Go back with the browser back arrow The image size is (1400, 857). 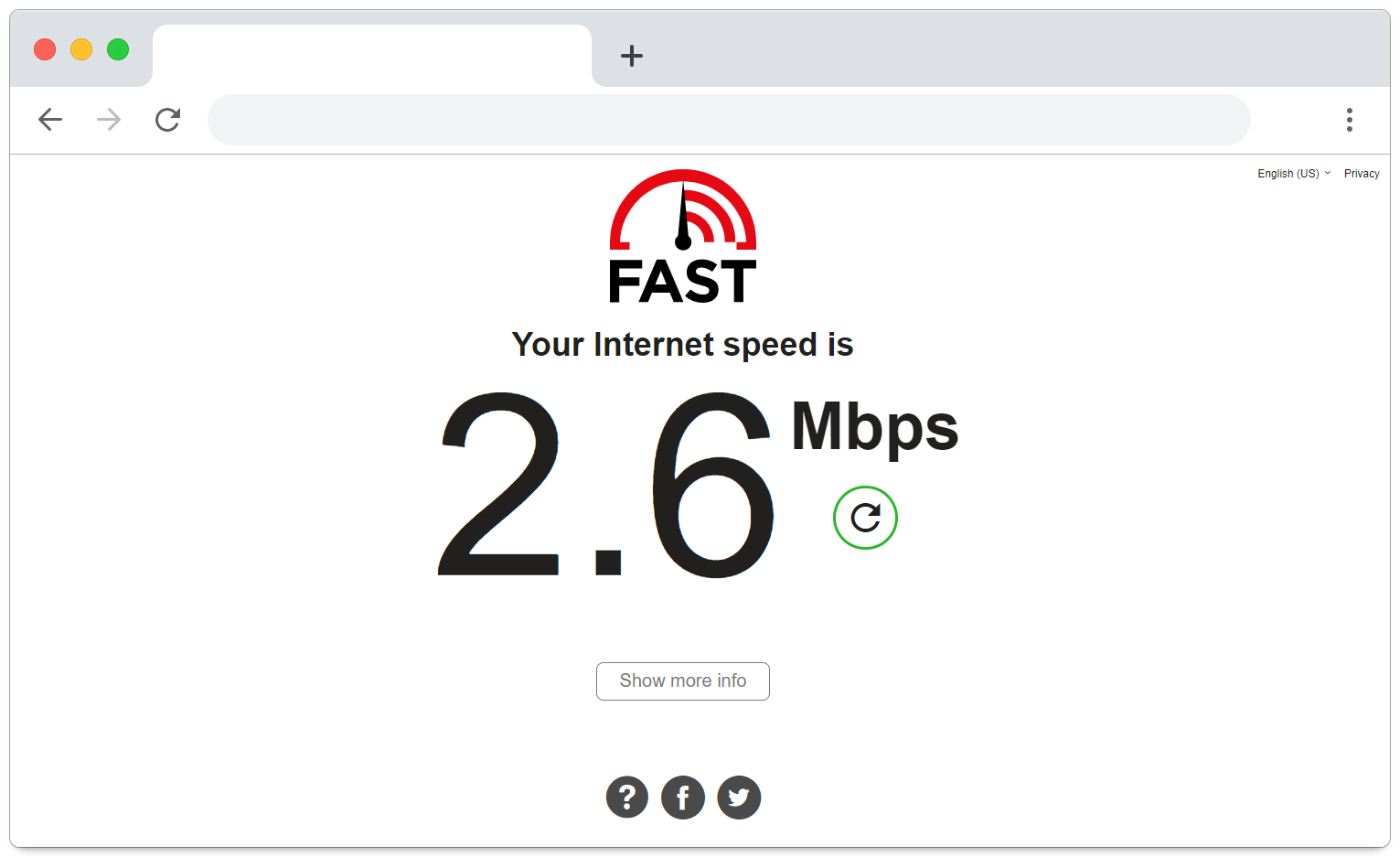tap(50, 119)
